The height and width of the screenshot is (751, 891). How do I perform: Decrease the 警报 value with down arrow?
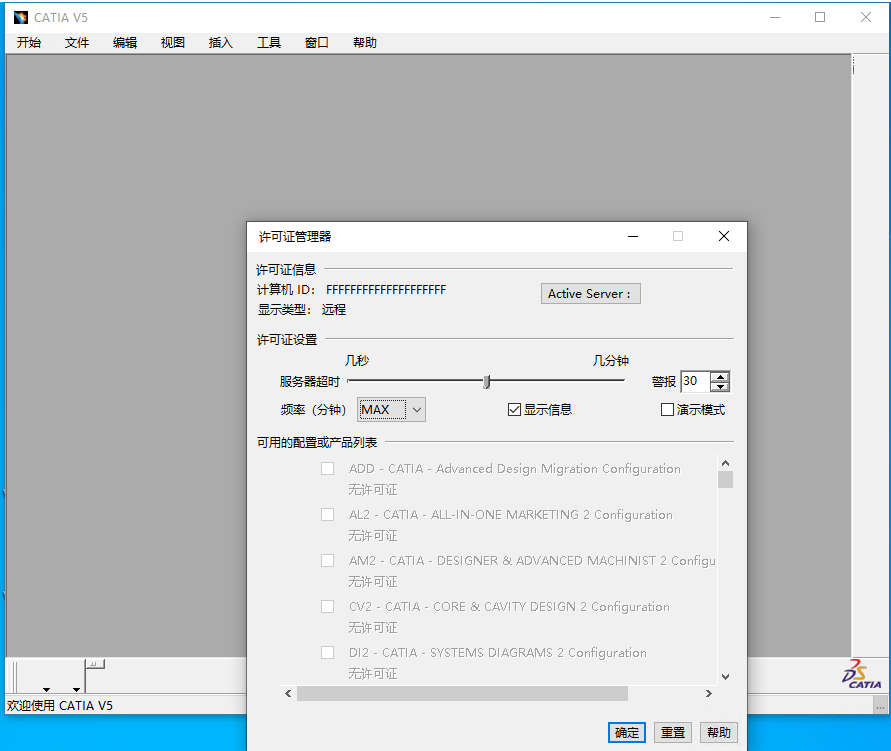tap(720, 386)
